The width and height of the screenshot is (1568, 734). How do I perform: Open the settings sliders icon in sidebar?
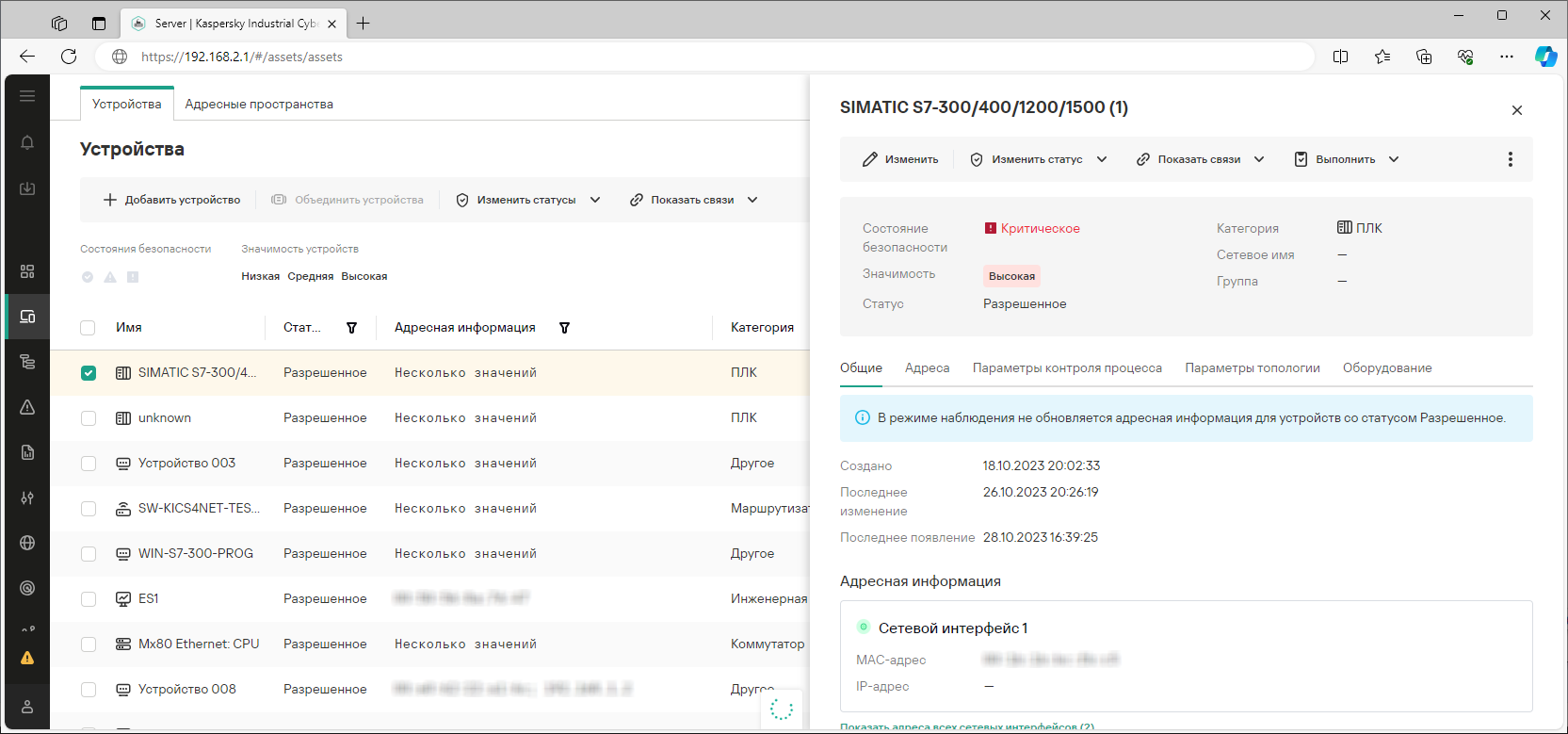[x=27, y=497]
